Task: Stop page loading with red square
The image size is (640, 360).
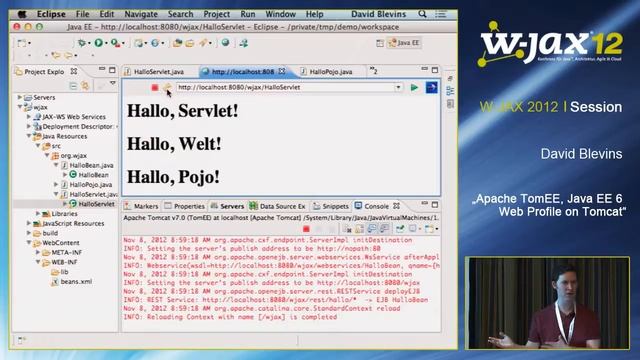Action: point(155,87)
